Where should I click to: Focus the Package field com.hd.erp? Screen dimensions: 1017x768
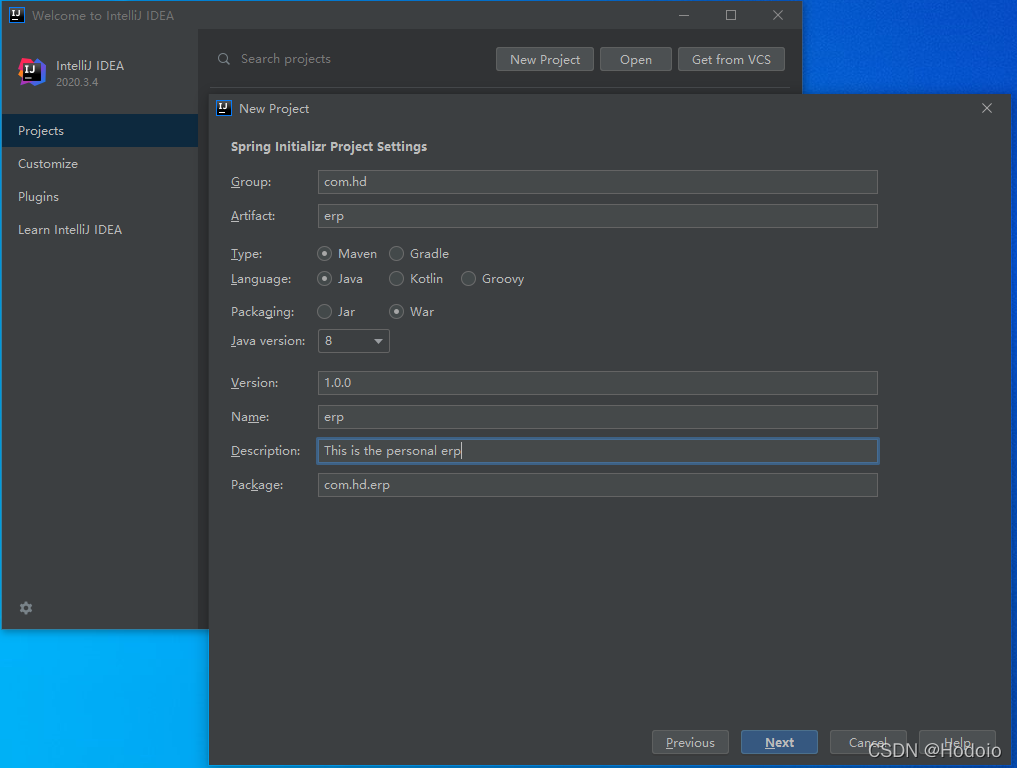coord(597,485)
